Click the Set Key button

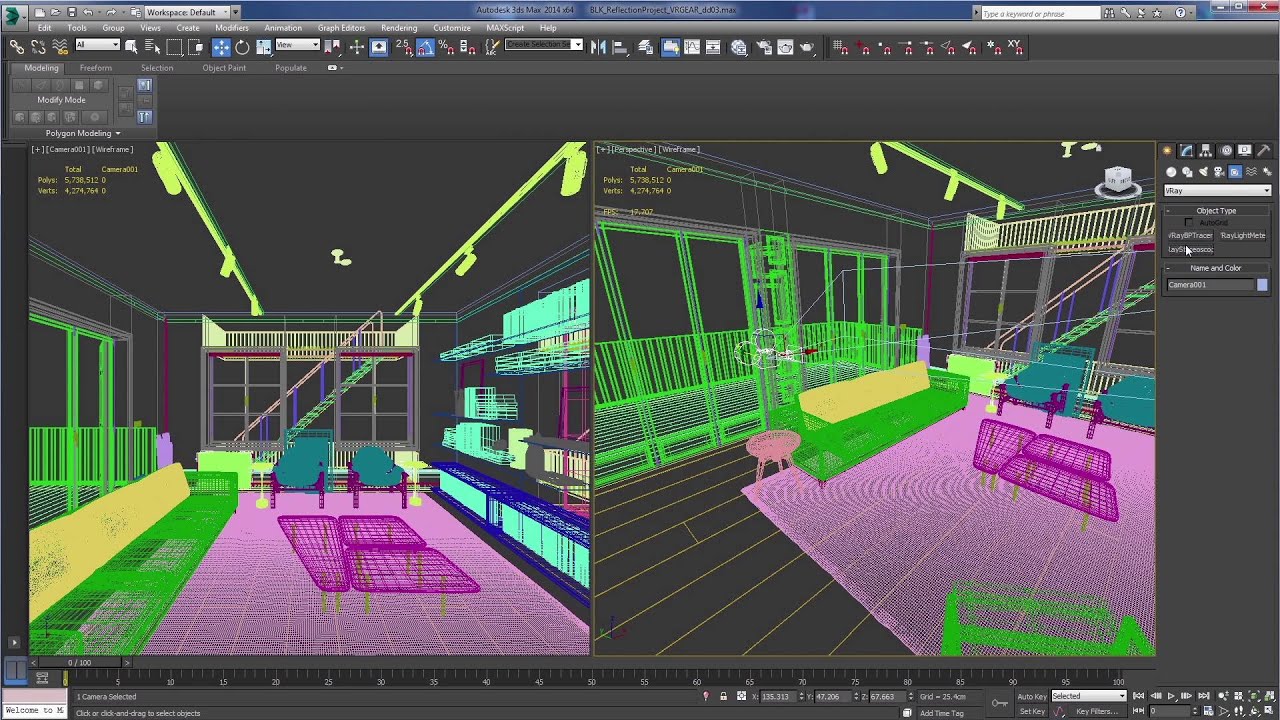pyautogui.click(x=1032, y=711)
